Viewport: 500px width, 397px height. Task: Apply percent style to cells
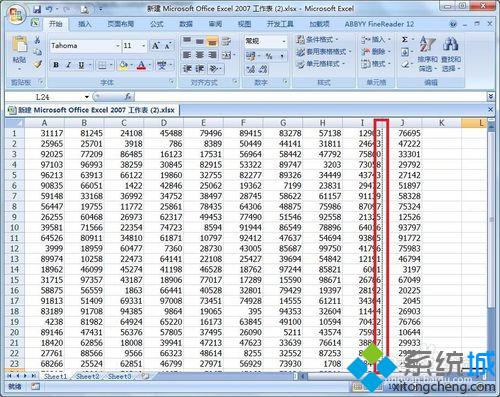coord(269,56)
